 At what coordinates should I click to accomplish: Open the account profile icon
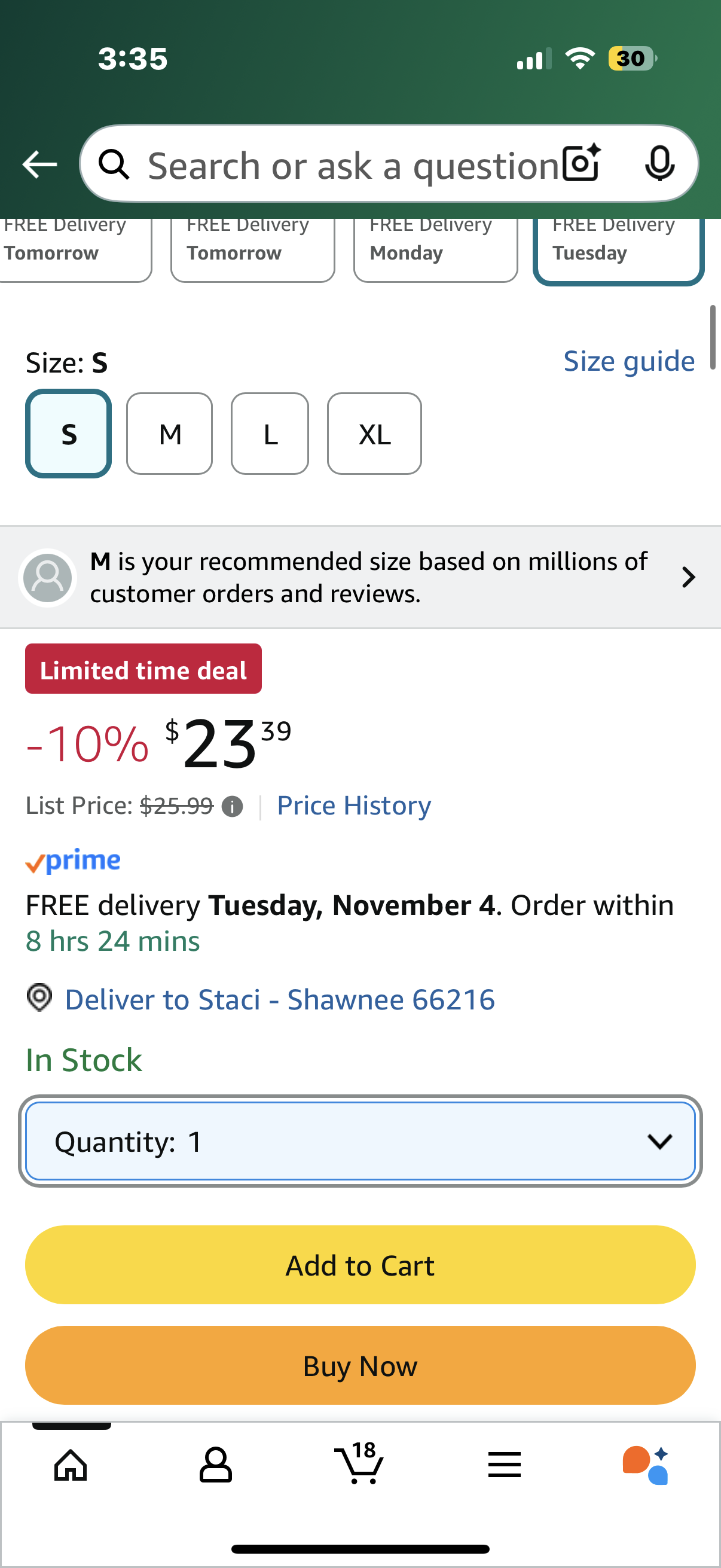coord(215,1464)
